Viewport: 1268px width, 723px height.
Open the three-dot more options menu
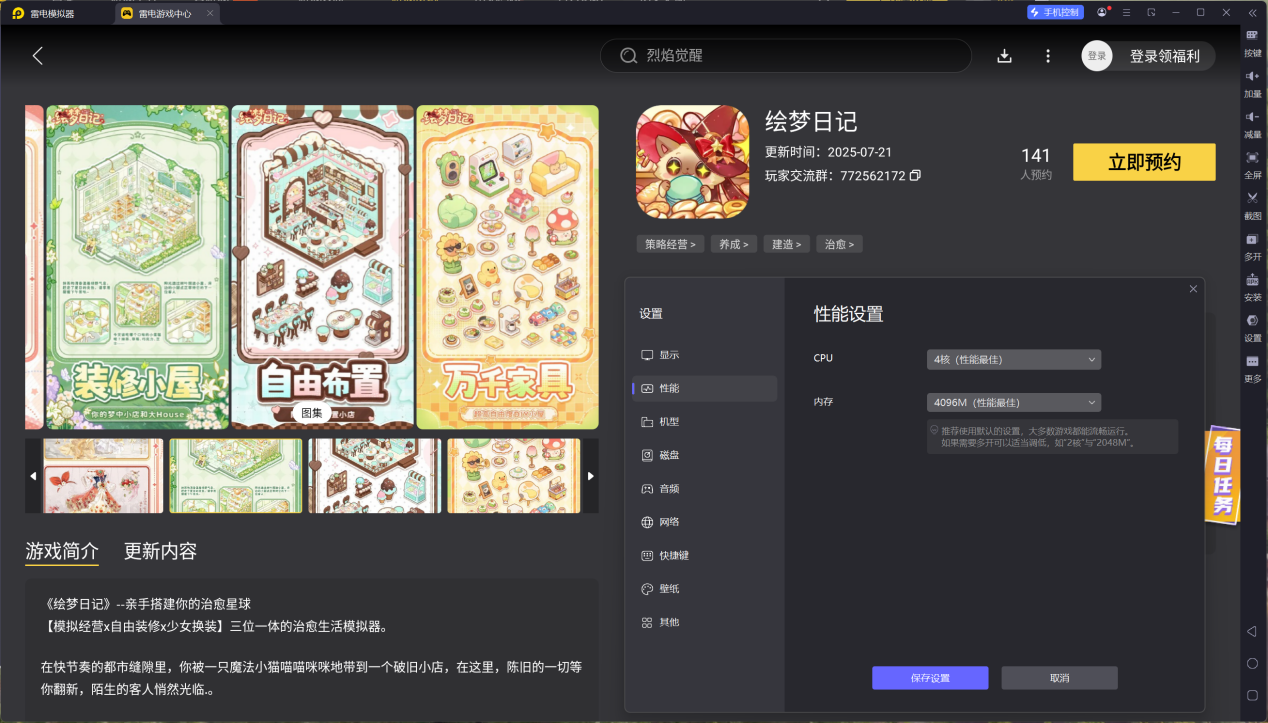point(1048,56)
